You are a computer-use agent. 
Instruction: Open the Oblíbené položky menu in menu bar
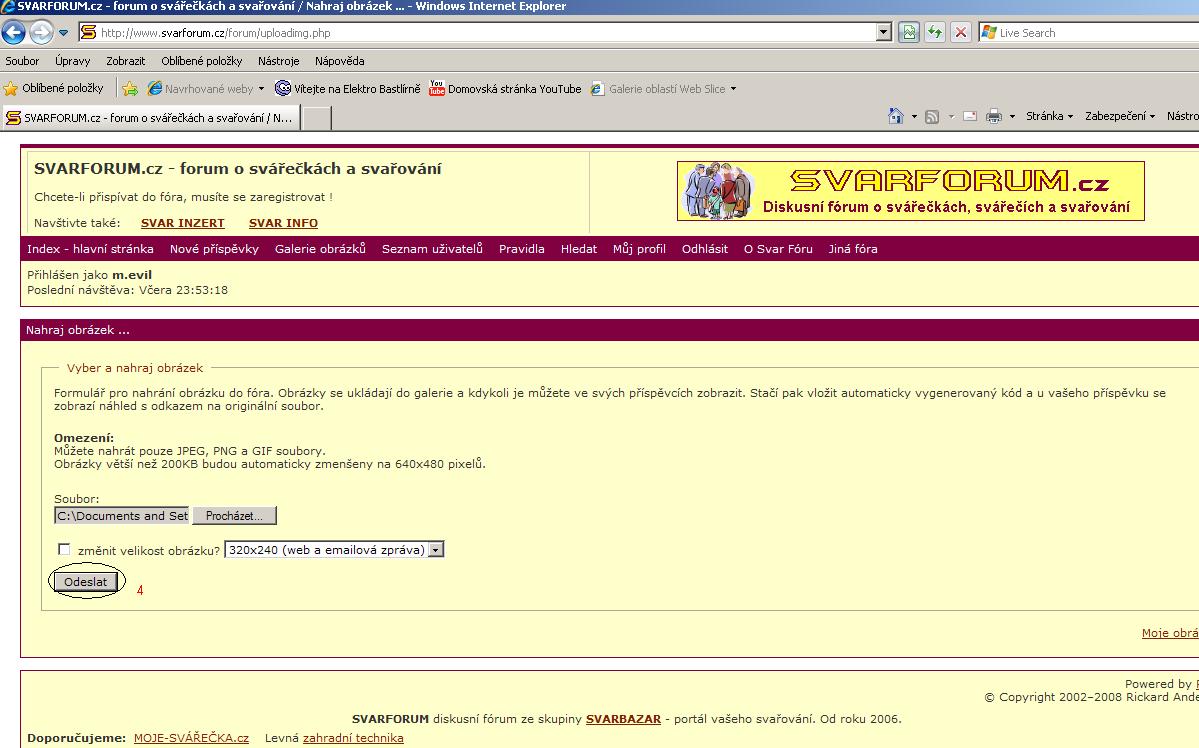tap(202, 61)
